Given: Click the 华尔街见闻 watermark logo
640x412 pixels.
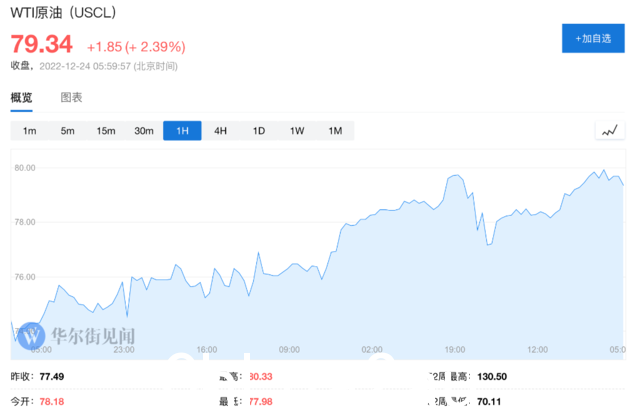Looking at the screenshot, I should tap(75, 333).
